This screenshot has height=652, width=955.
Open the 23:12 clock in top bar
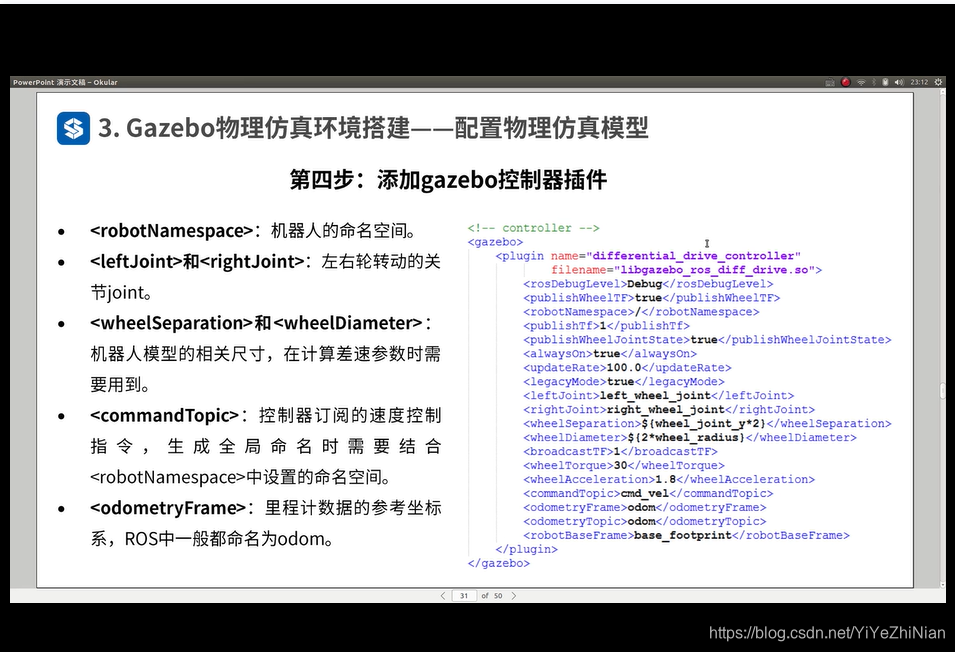(919, 82)
